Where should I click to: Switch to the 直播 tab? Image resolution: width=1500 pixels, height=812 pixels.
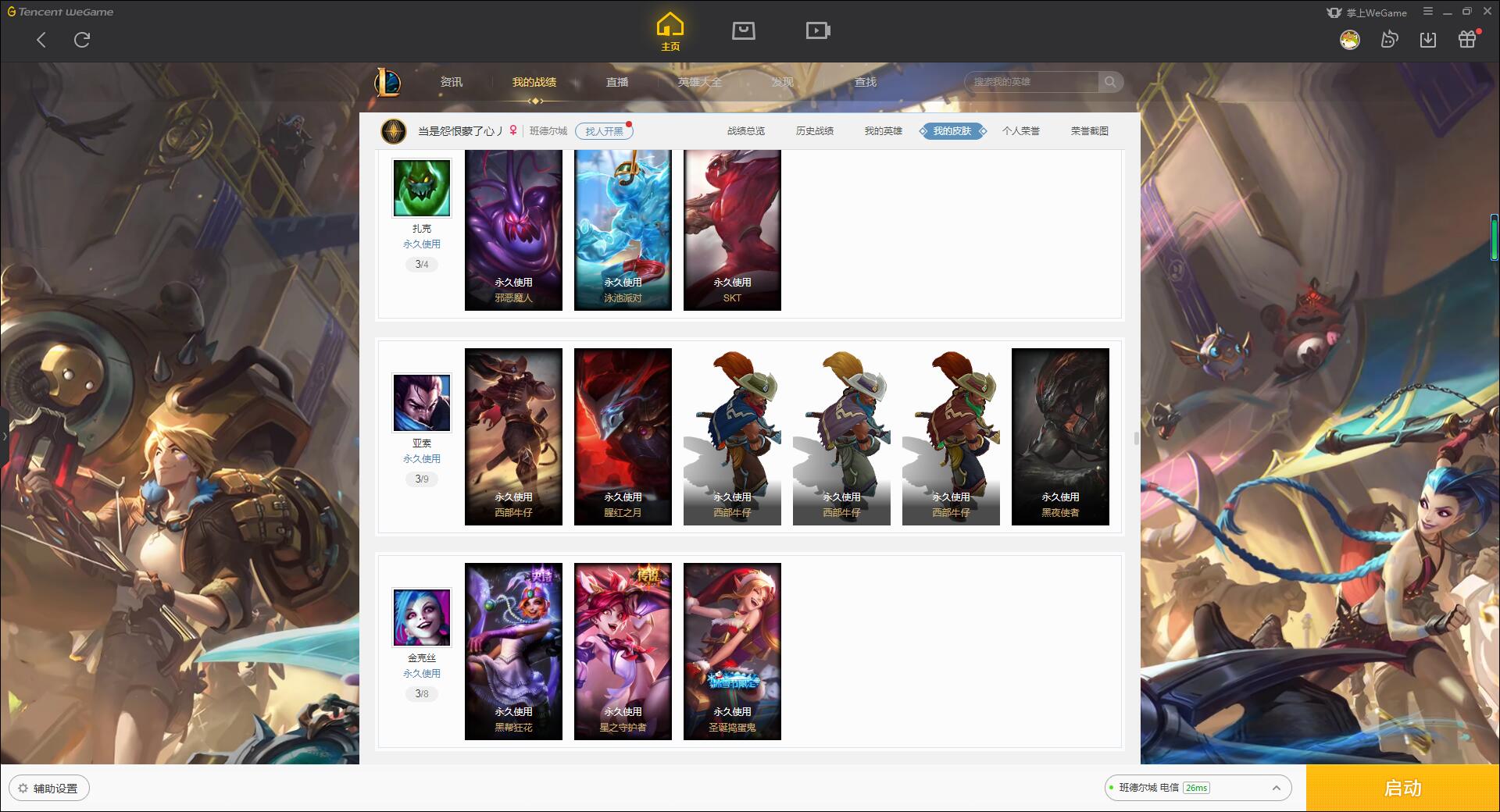(617, 82)
